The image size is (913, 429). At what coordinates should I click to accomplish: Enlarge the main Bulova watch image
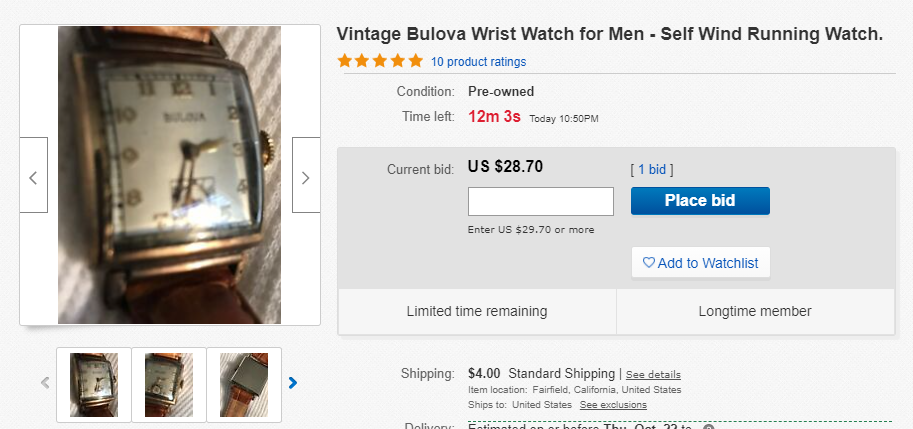[169, 175]
